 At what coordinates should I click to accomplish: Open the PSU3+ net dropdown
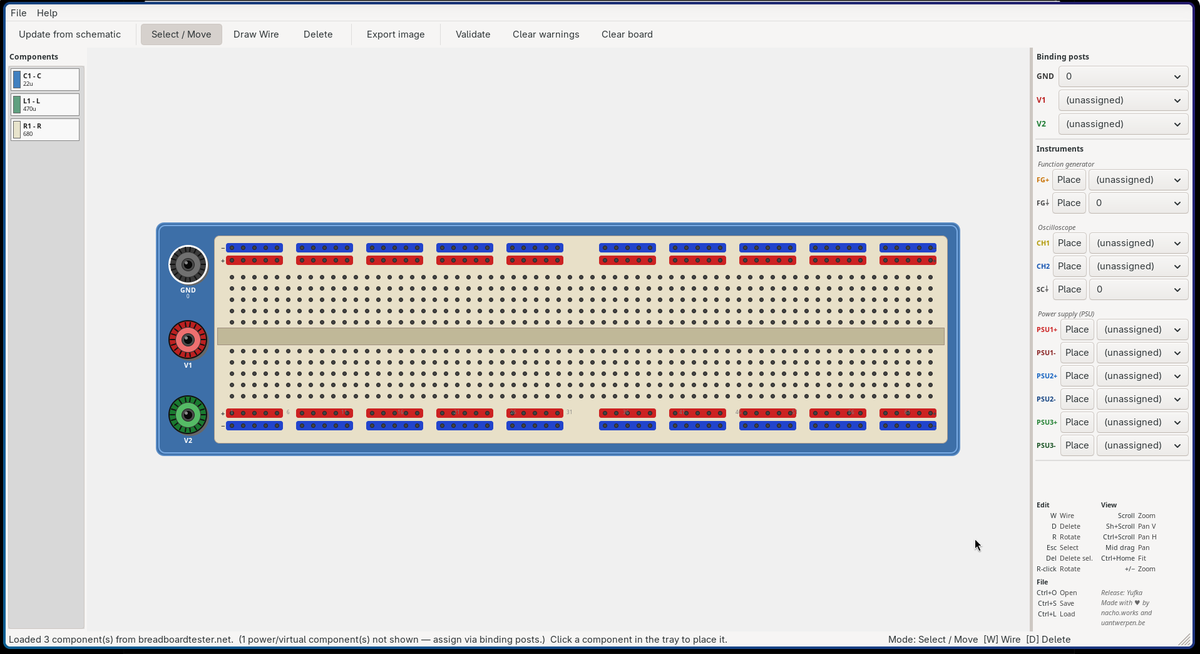1142,422
